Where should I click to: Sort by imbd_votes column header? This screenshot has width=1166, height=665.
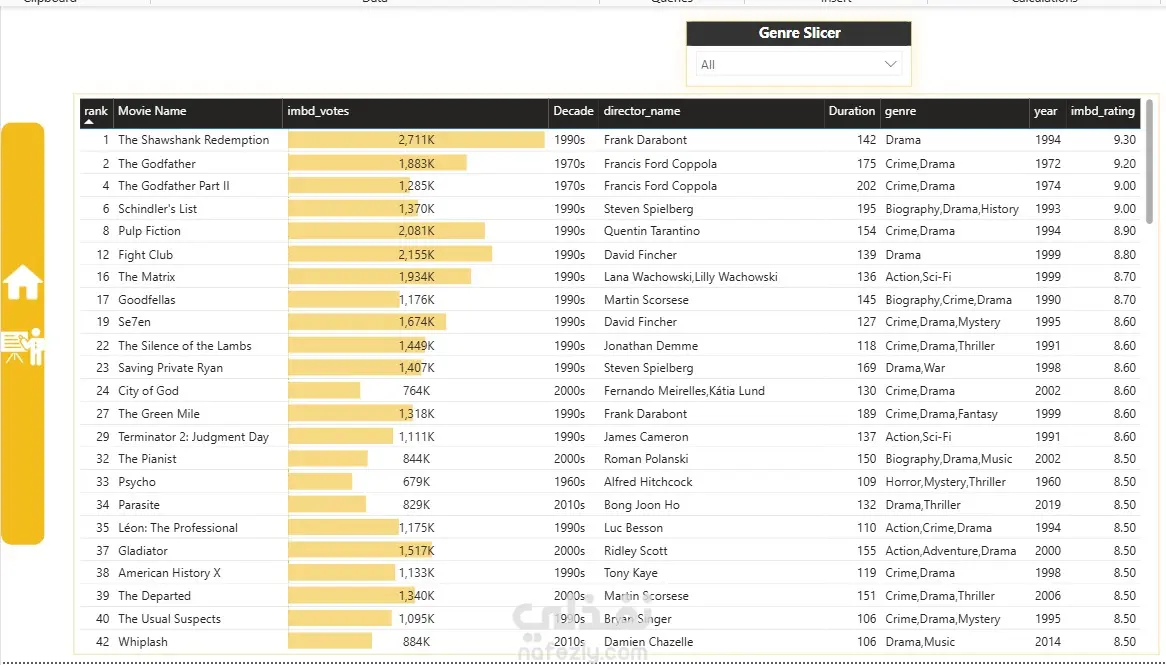point(318,111)
